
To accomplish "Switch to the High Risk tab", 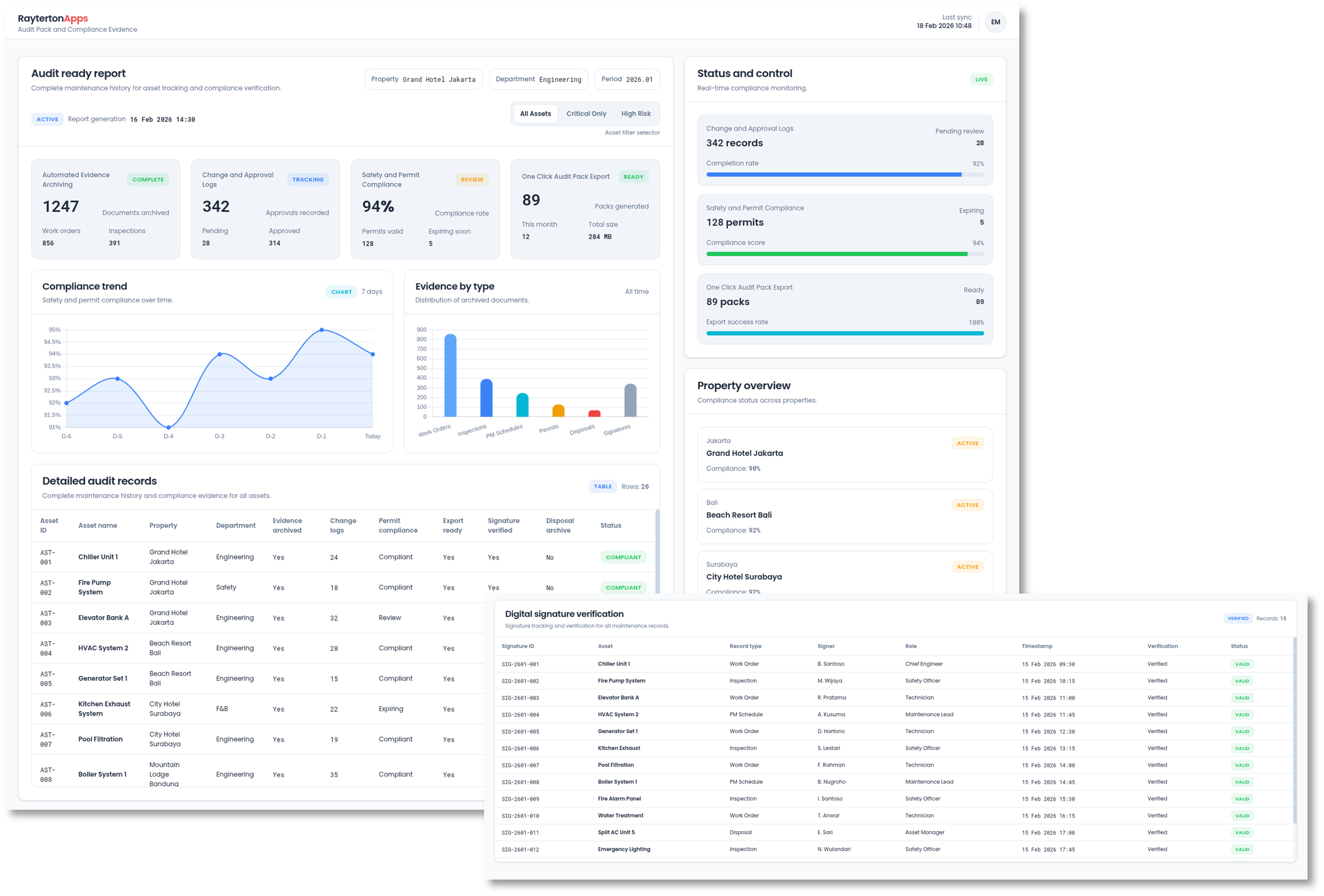I will [x=636, y=113].
